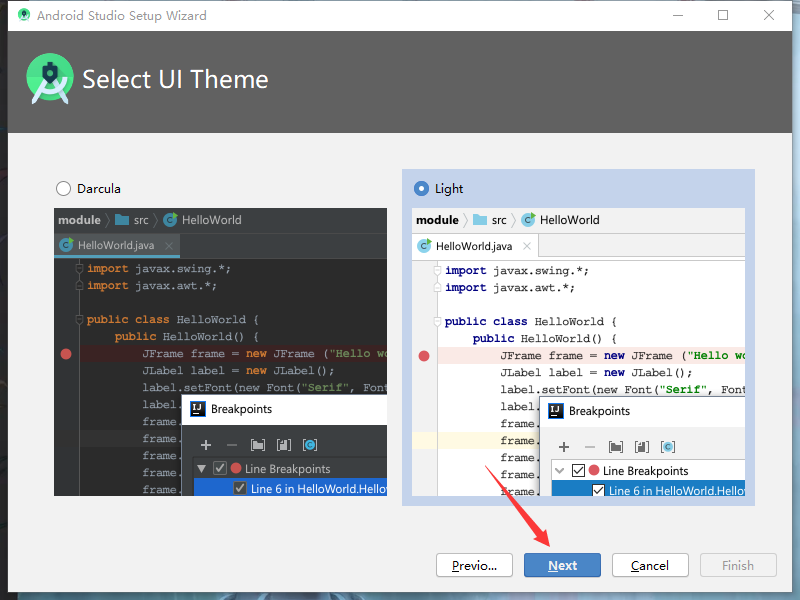
Task: Go back with the Previous button
Action: [x=474, y=565]
